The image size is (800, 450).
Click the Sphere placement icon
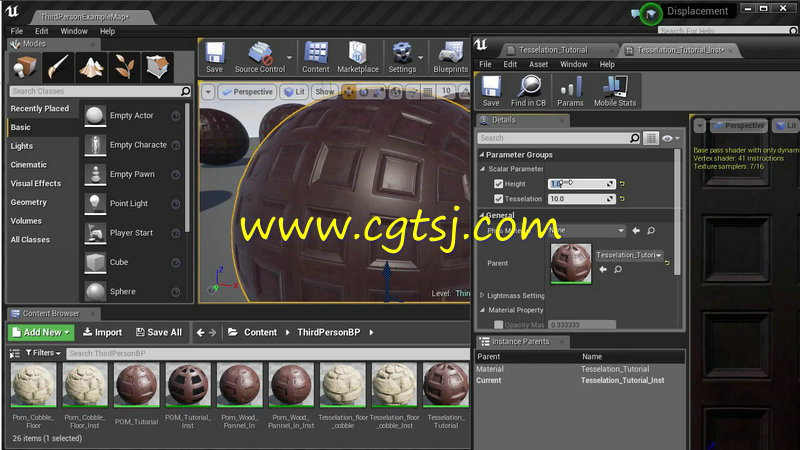pos(95,291)
